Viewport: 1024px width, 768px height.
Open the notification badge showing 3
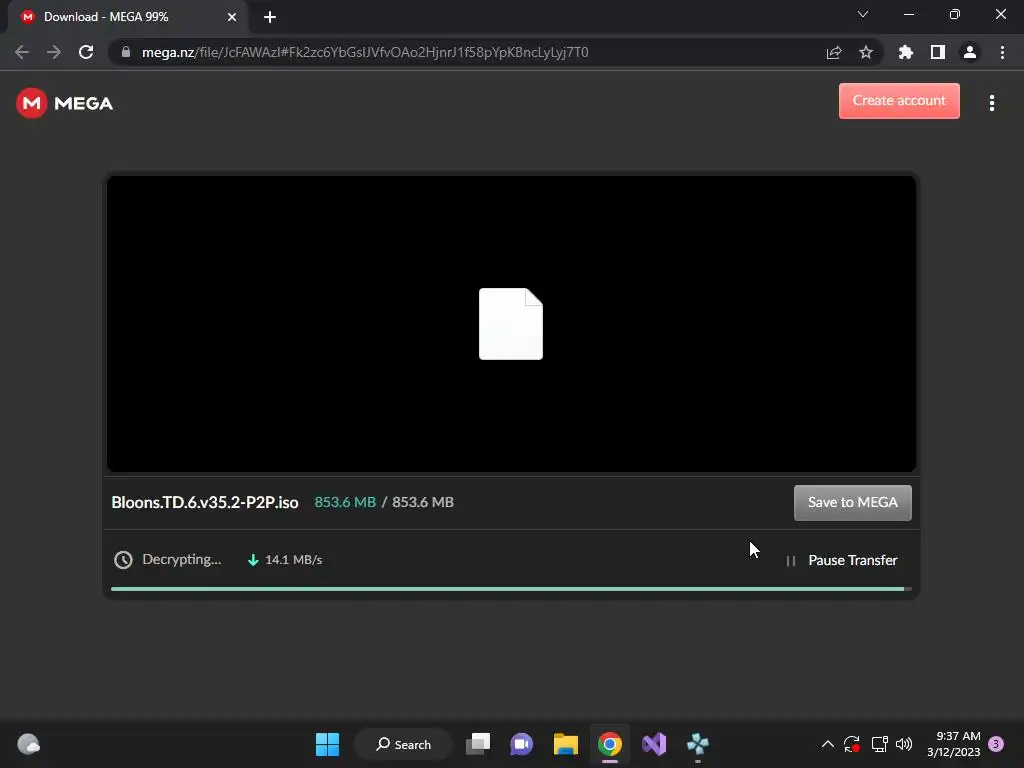(996, 744)
